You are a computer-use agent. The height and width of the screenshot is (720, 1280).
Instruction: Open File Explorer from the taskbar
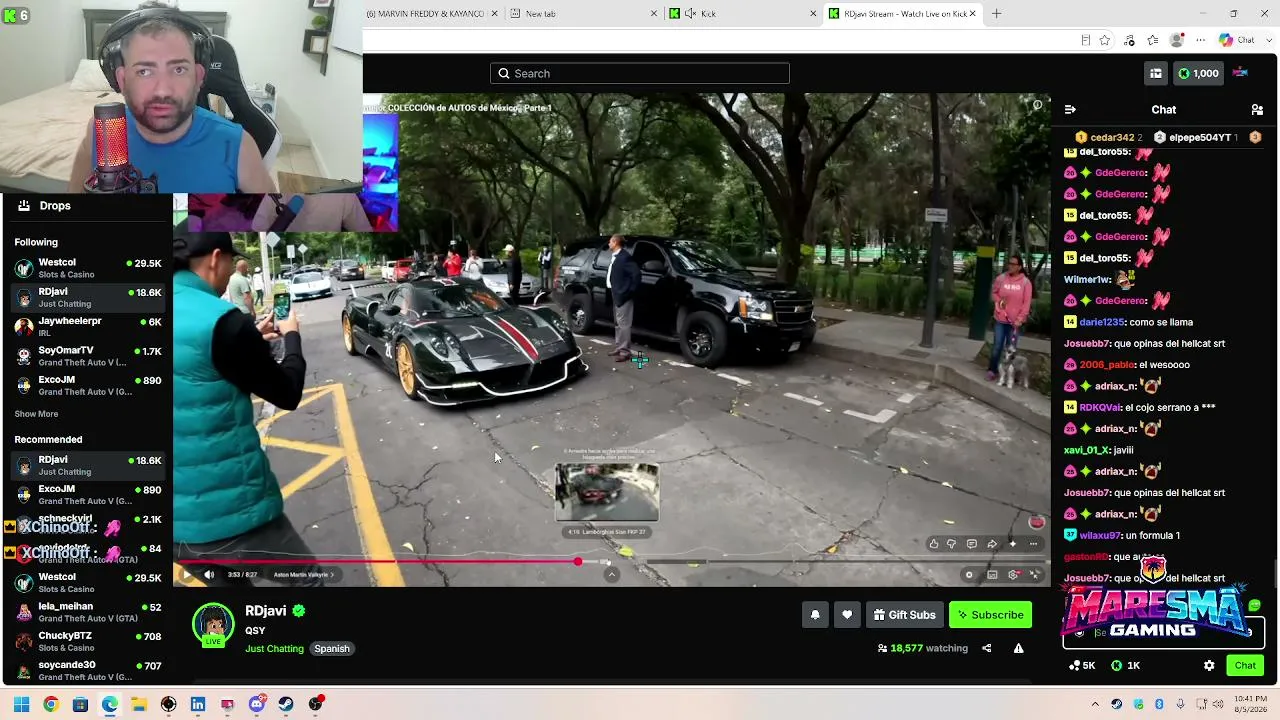[x=139, y=704]
